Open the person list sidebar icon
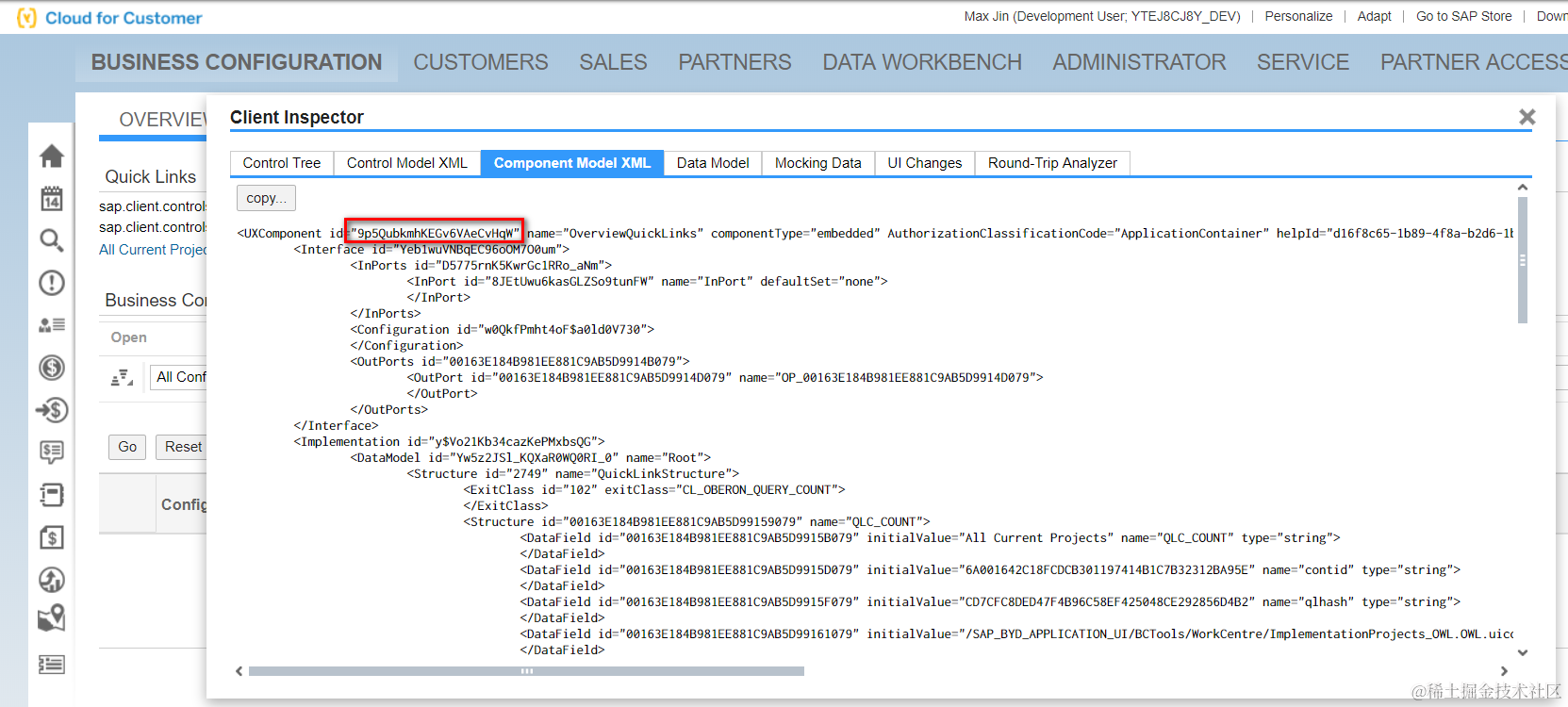The height and width of the screenshot is (707, 1568). [52, 325]
